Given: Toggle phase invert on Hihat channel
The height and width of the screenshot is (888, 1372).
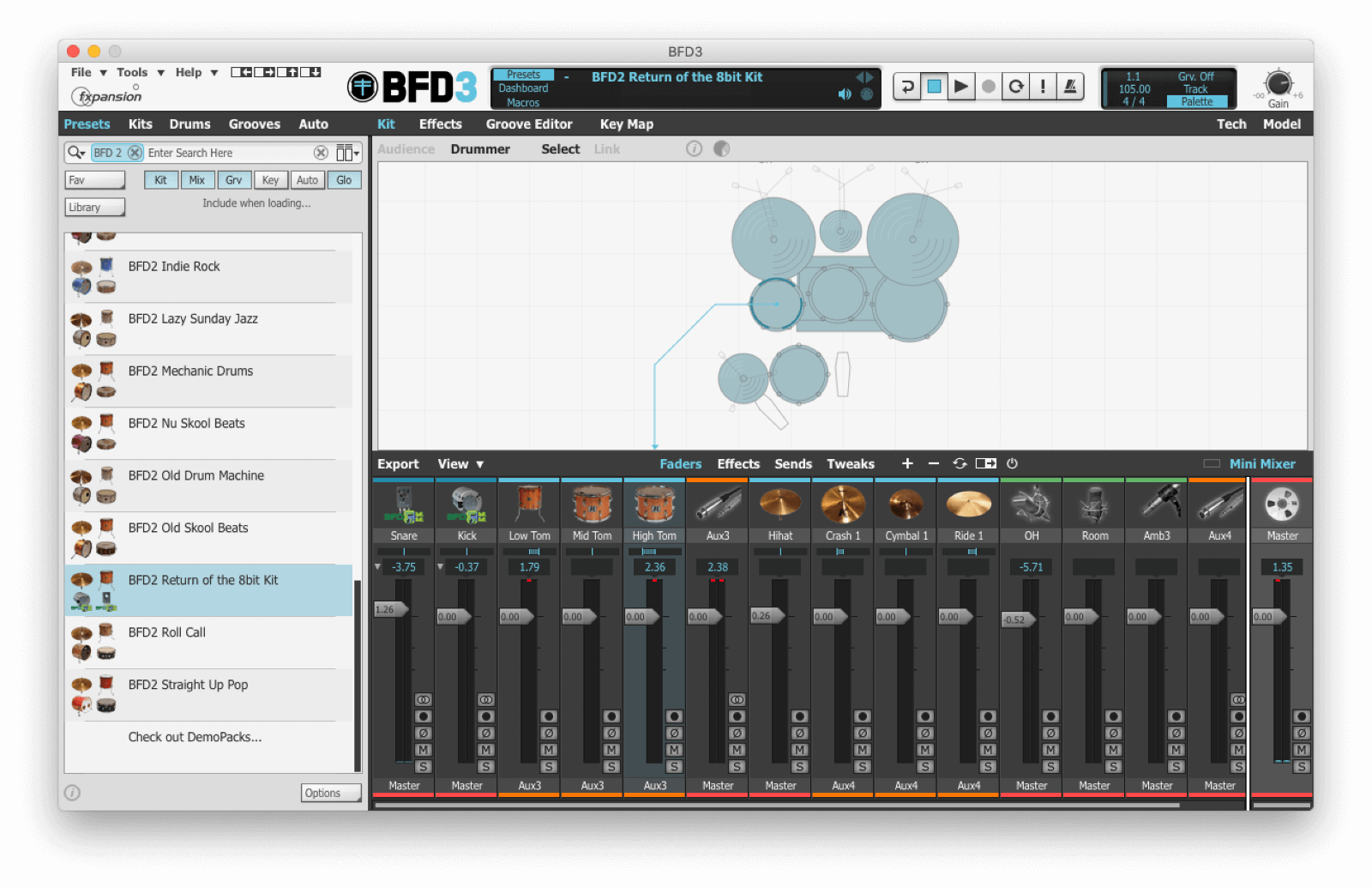Looking at the screenshot, I should [x=799, y=734].
